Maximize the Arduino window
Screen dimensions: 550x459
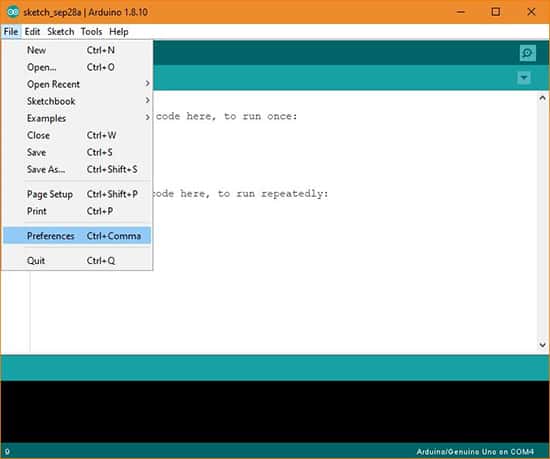point(496,12)
